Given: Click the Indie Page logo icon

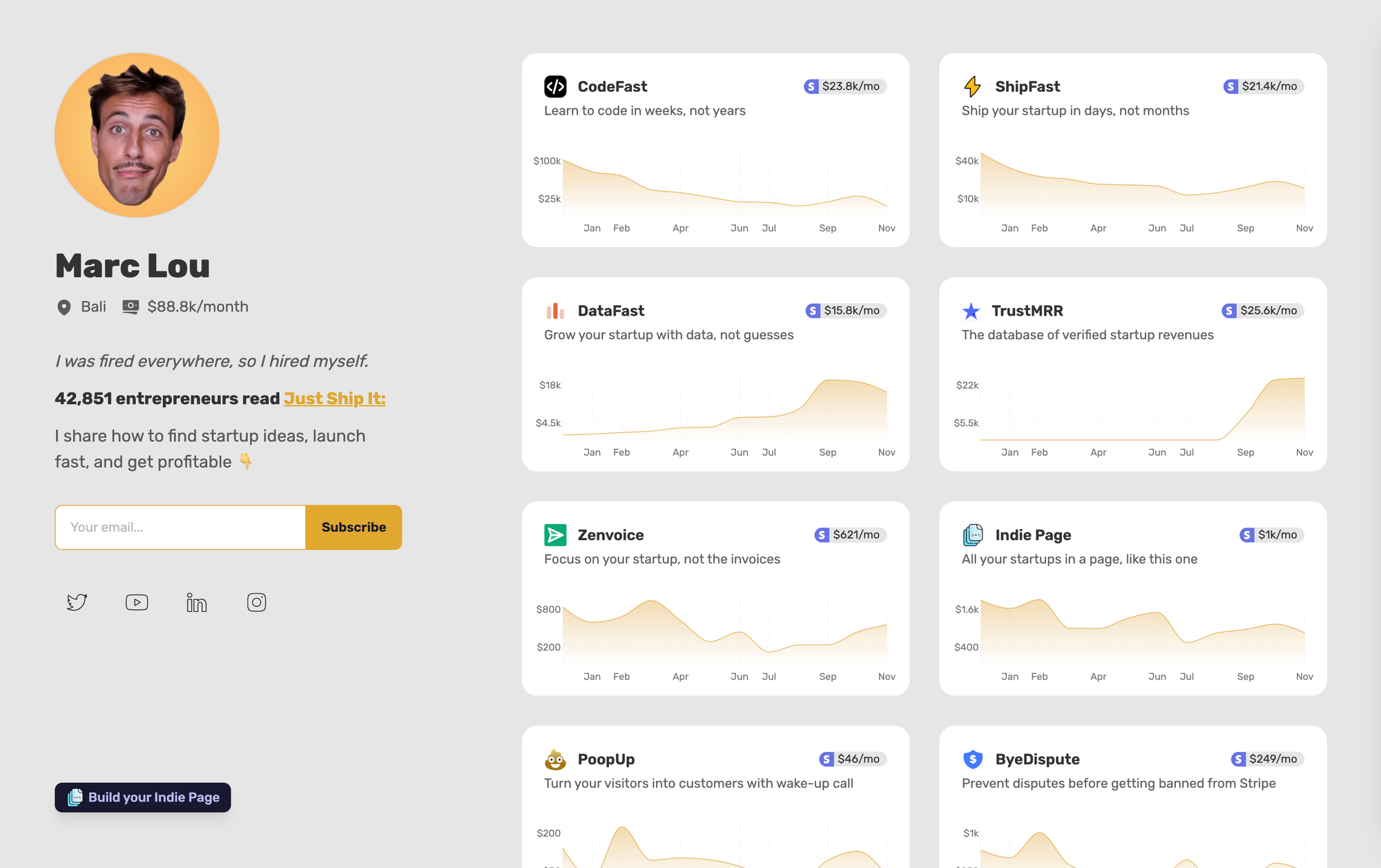Looking at the screenshot, I should [x=972, y=535].
